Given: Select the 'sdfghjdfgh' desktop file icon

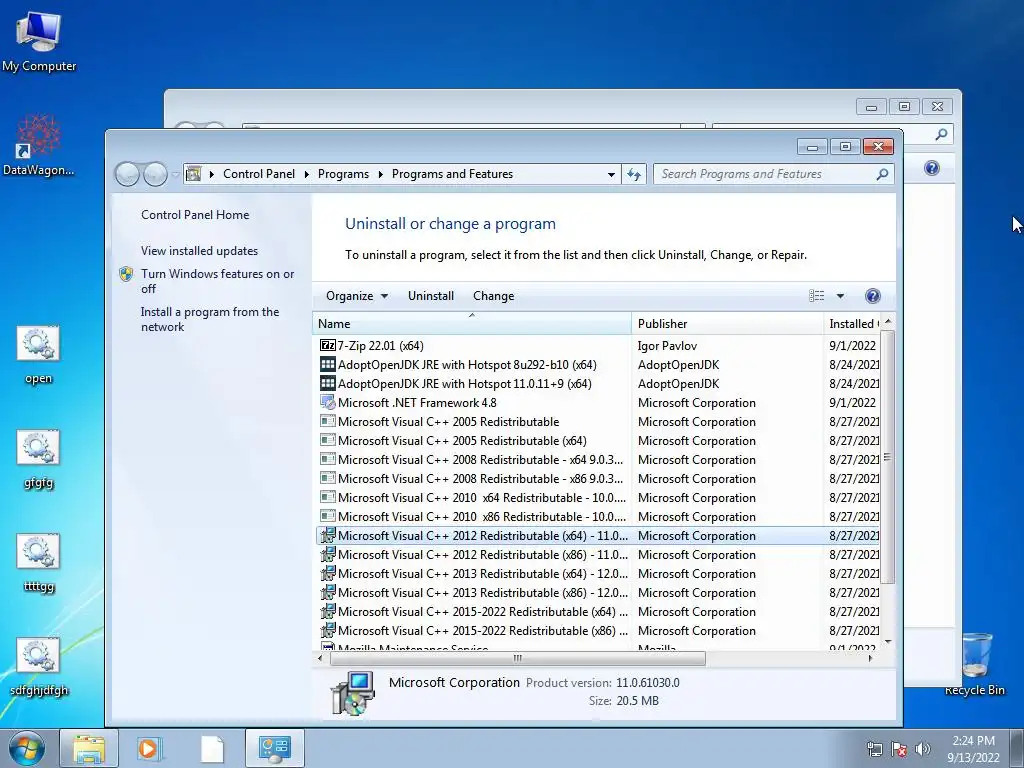Looking at the screenshot, I should coord(39,667).
